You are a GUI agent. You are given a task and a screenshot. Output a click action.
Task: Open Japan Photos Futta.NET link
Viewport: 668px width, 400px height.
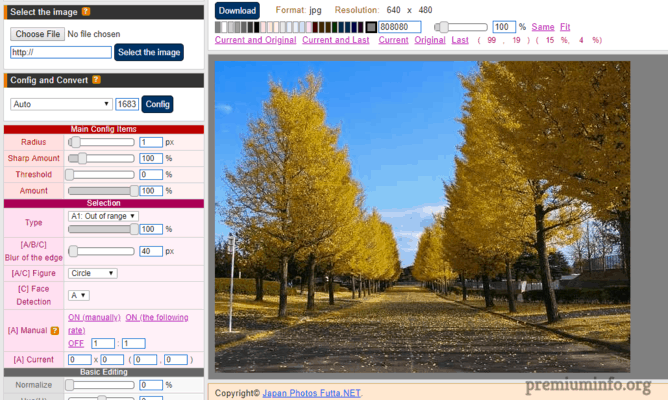click(311, 393)
